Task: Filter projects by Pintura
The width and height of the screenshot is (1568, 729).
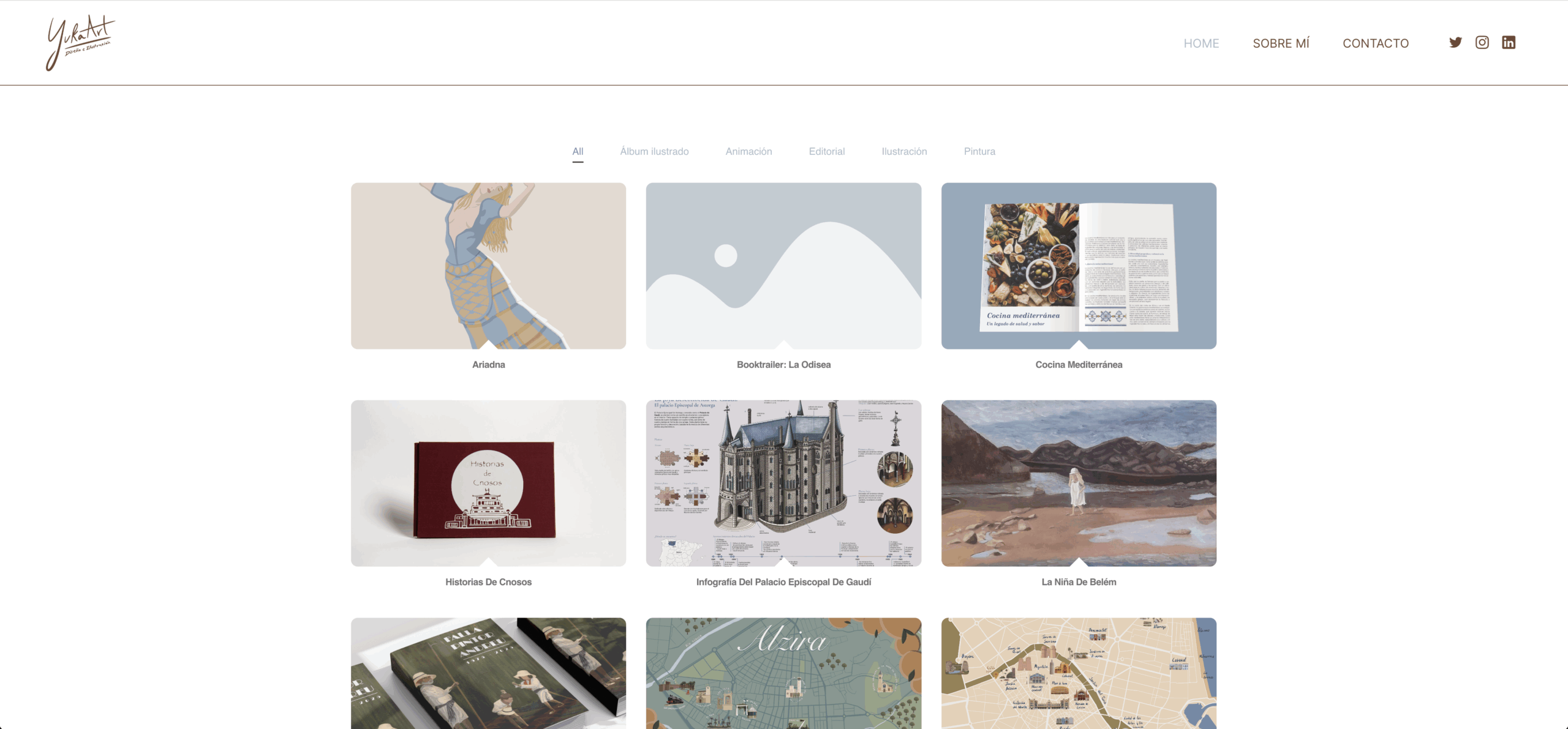Action: [979, 151]
